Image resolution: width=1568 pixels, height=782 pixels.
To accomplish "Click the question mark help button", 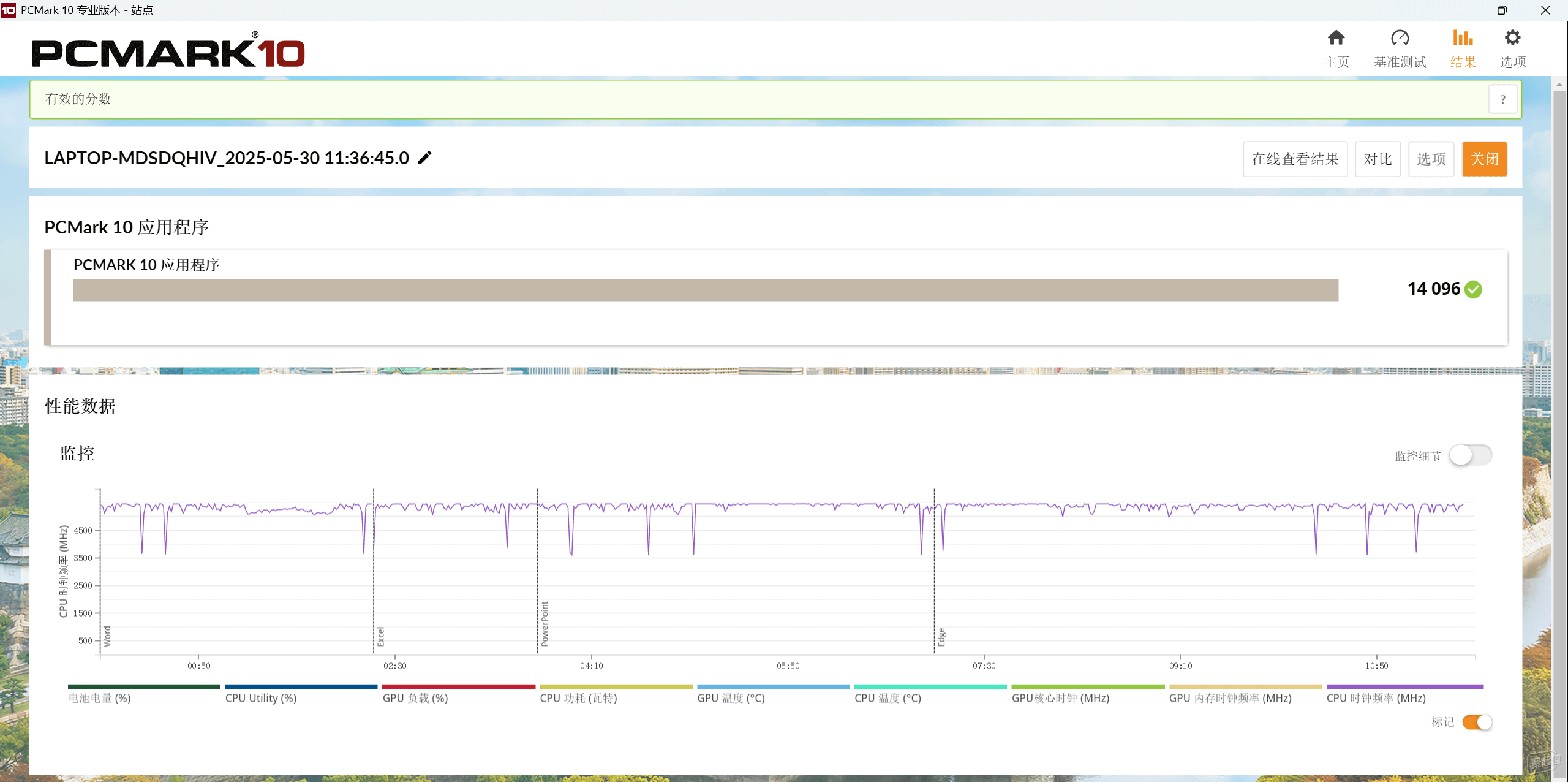I will coord(1502,99).
